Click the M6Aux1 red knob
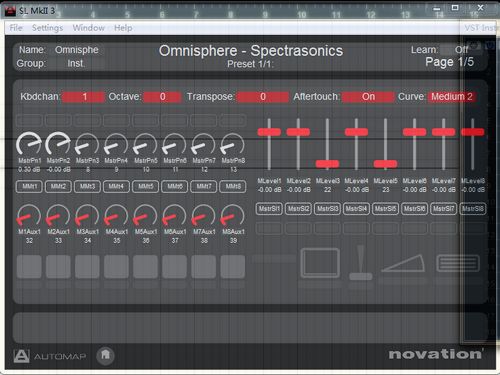 coord(174,216)
